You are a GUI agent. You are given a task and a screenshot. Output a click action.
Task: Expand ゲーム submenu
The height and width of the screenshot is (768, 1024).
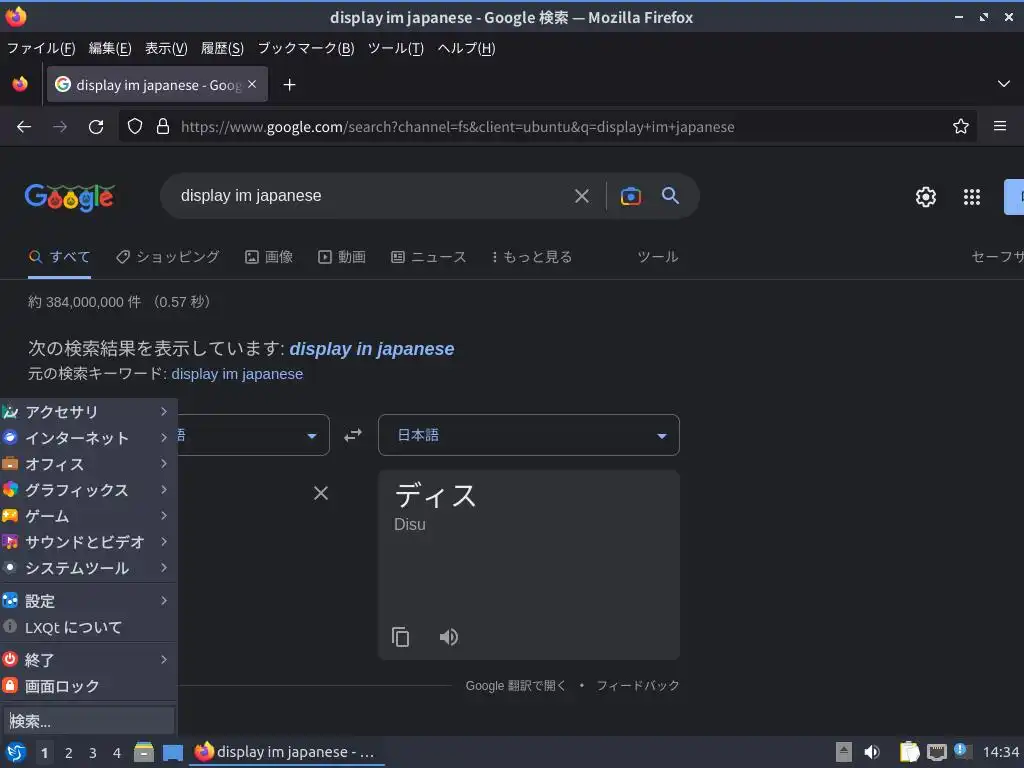(x=88, y=516)
